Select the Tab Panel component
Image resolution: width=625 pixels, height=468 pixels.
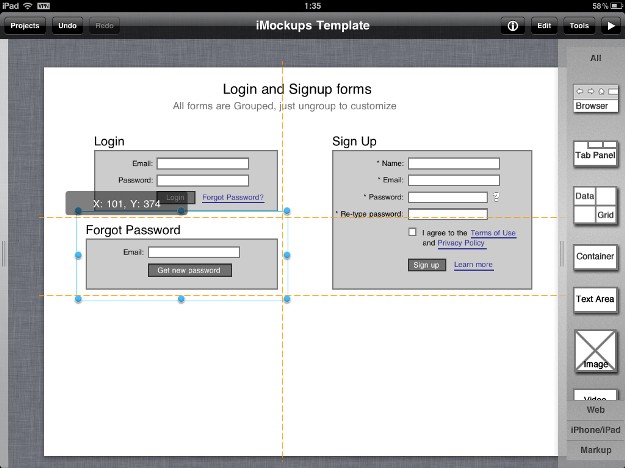point(595,151)
